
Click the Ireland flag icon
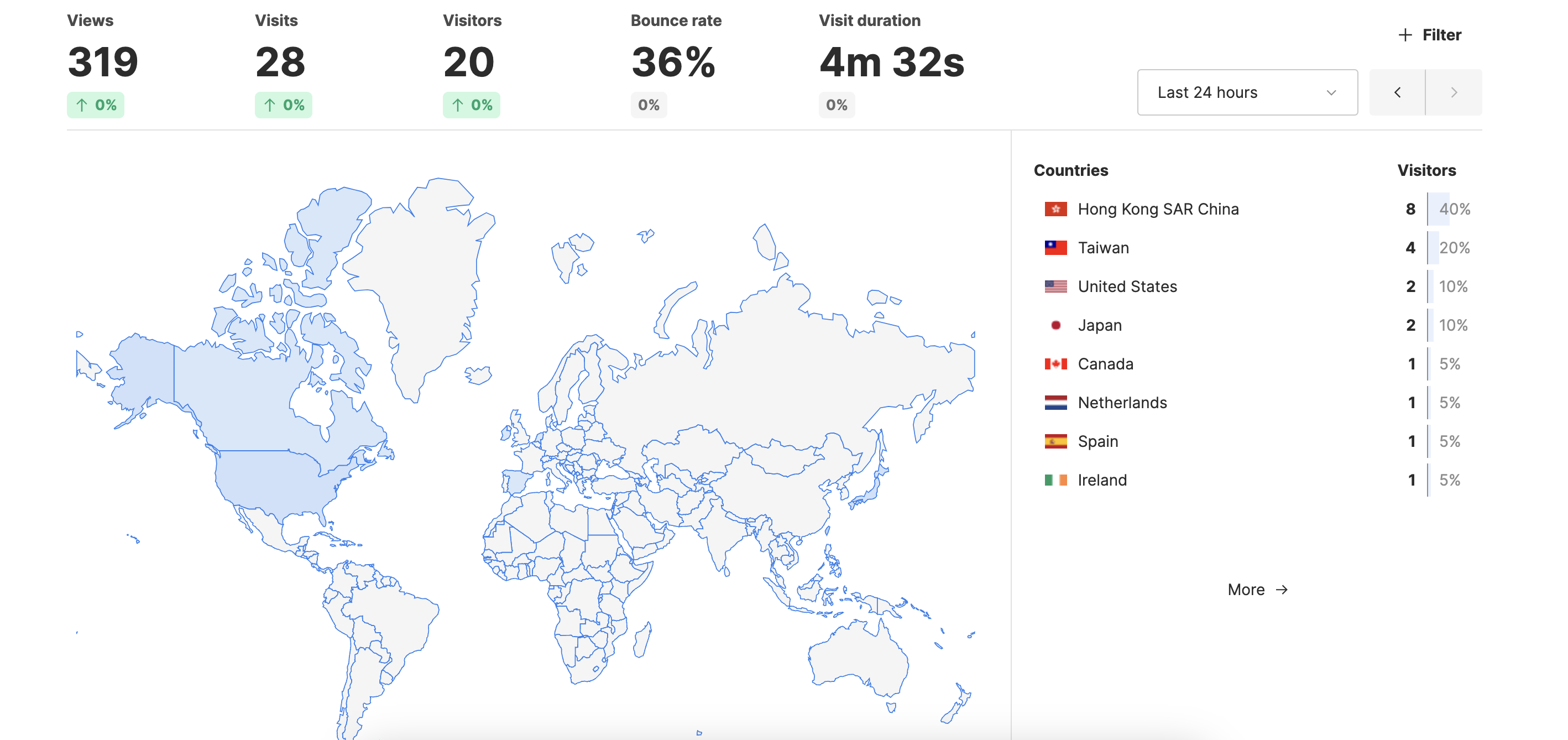pos(1055,480)
